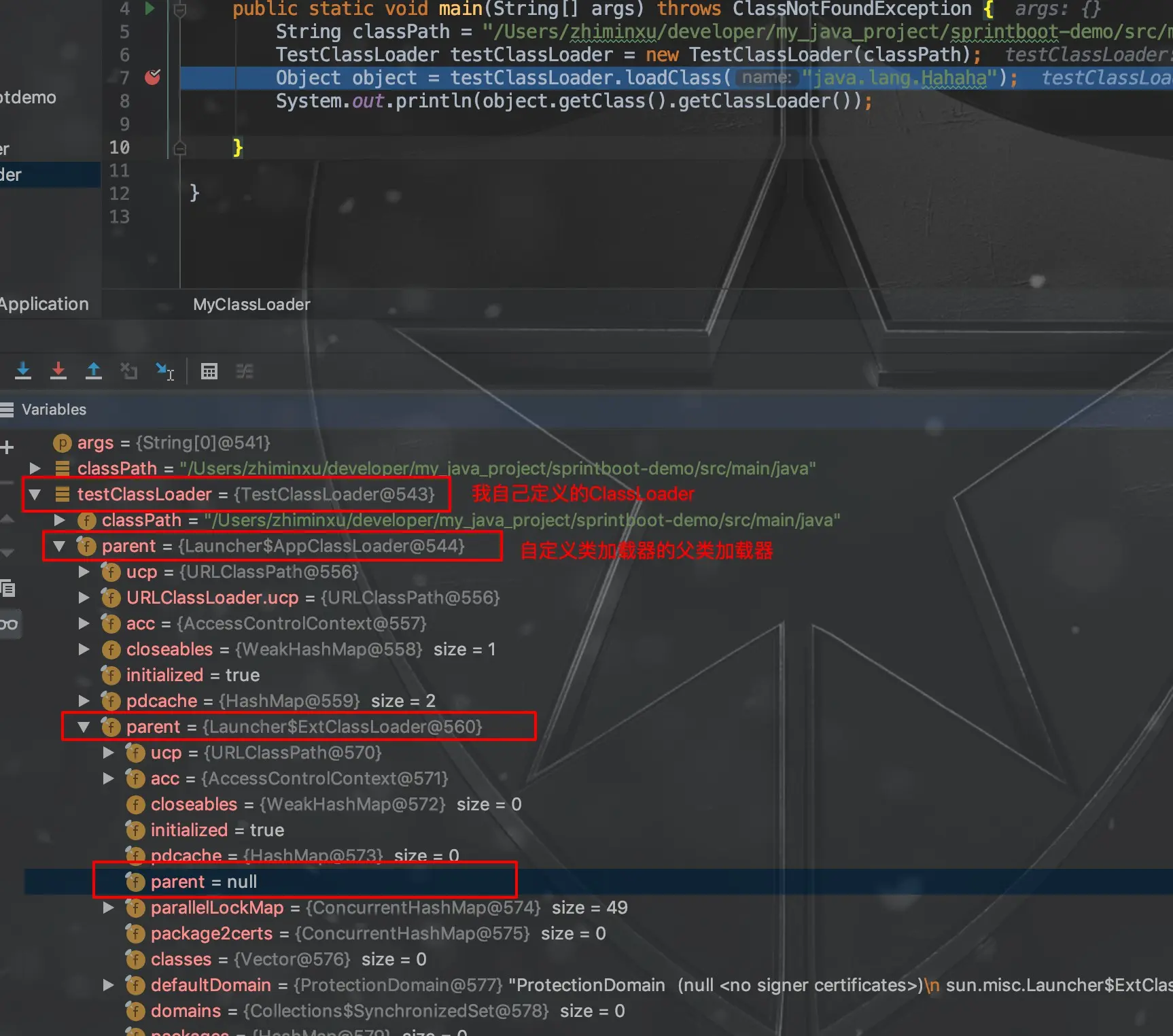This screenshot has width=1173, height=1036.
Task: Click the green run arrow beside line 4
Action: [149, 10]
